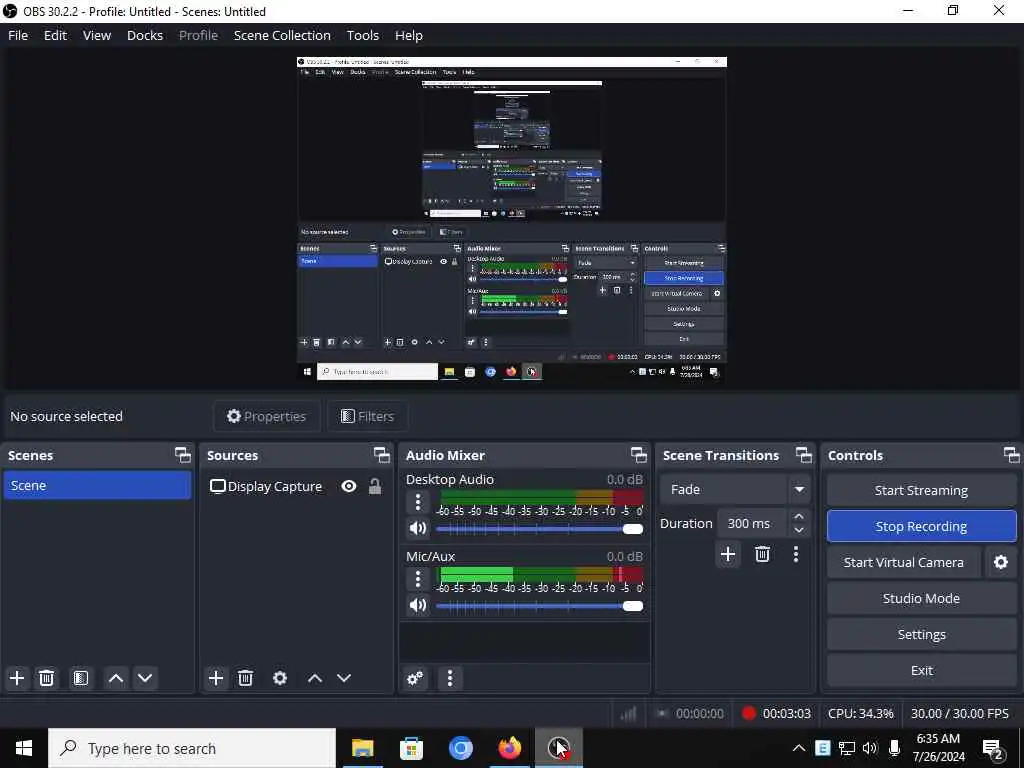This screenshot has width=1024, height=768.
Task: Undock the Sources panel
Action: click(382, 455)
